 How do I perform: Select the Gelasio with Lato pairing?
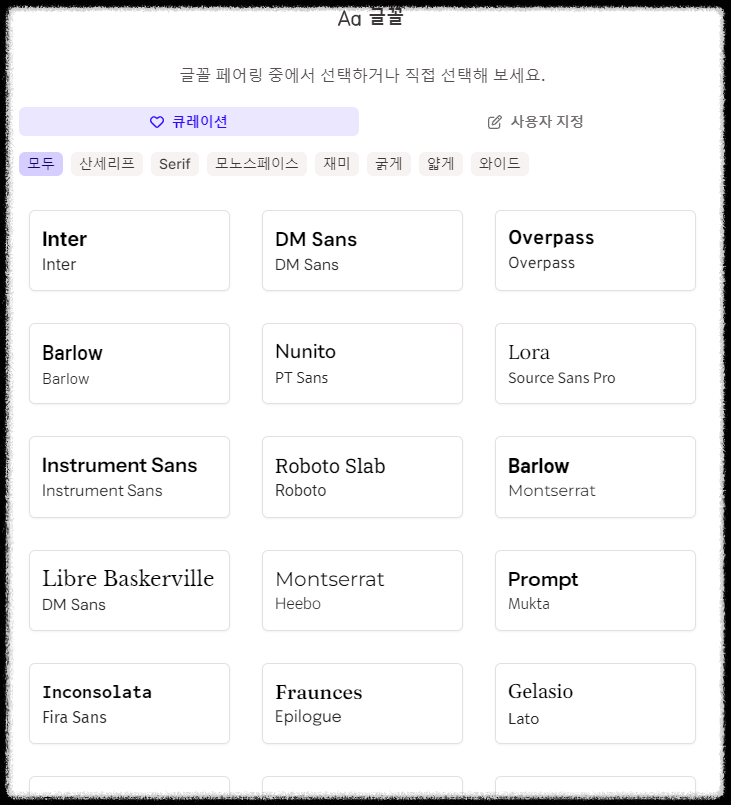coord(595,703)
